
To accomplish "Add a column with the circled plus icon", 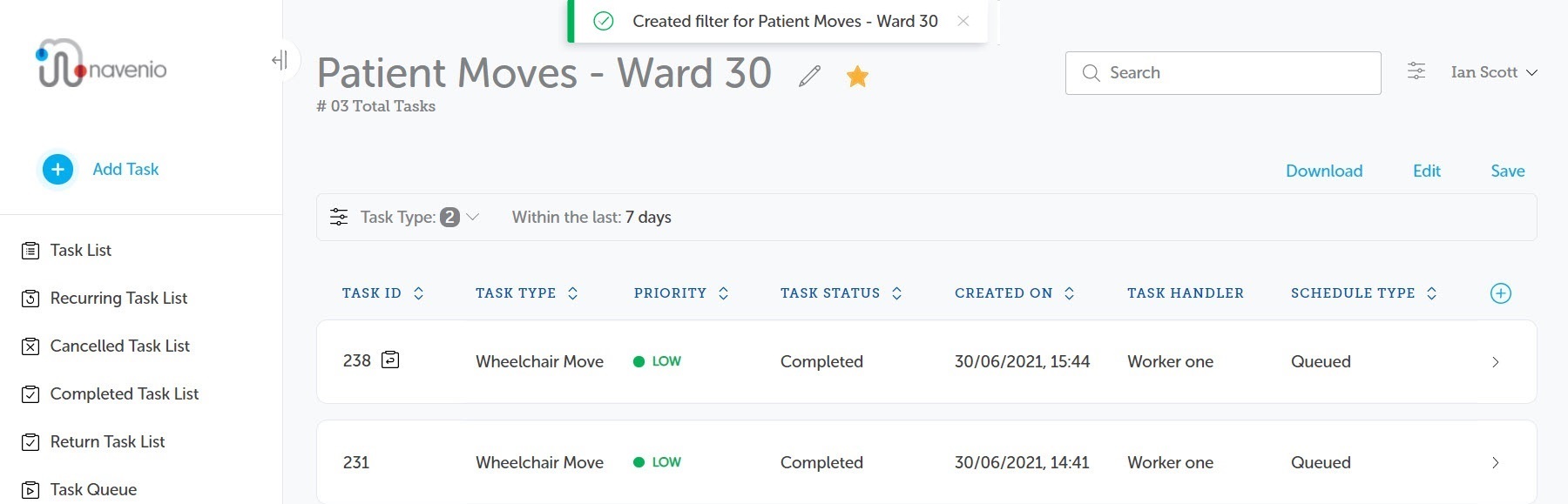I will (1500, 293).
